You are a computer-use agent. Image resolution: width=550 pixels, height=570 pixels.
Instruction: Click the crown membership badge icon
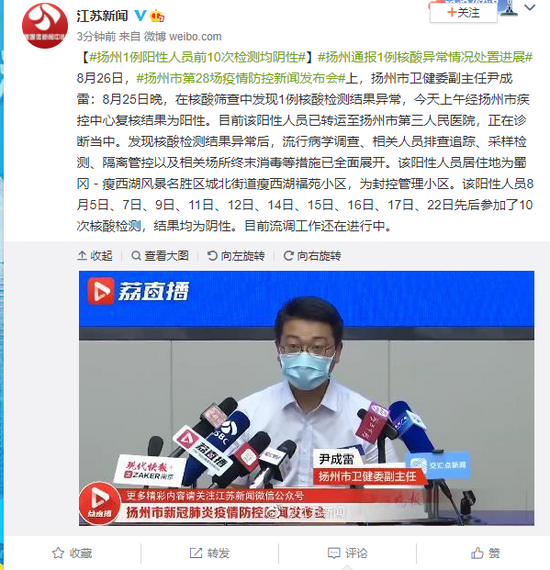tap(157, 15)
